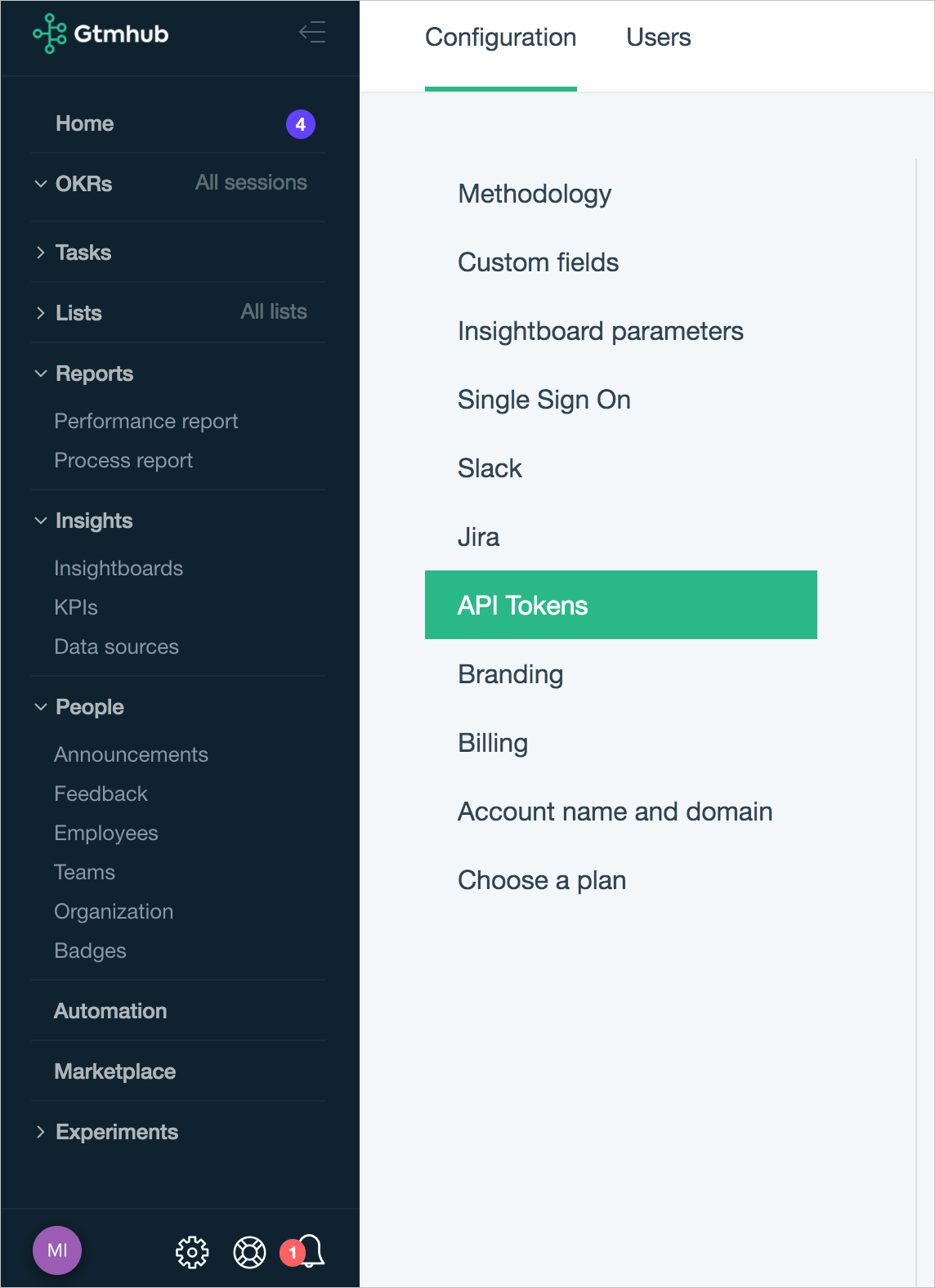Image resolution: width=935 pixels, height=1288 pixels.
Task: Open Data sources page
Action: tap(116, 646)
